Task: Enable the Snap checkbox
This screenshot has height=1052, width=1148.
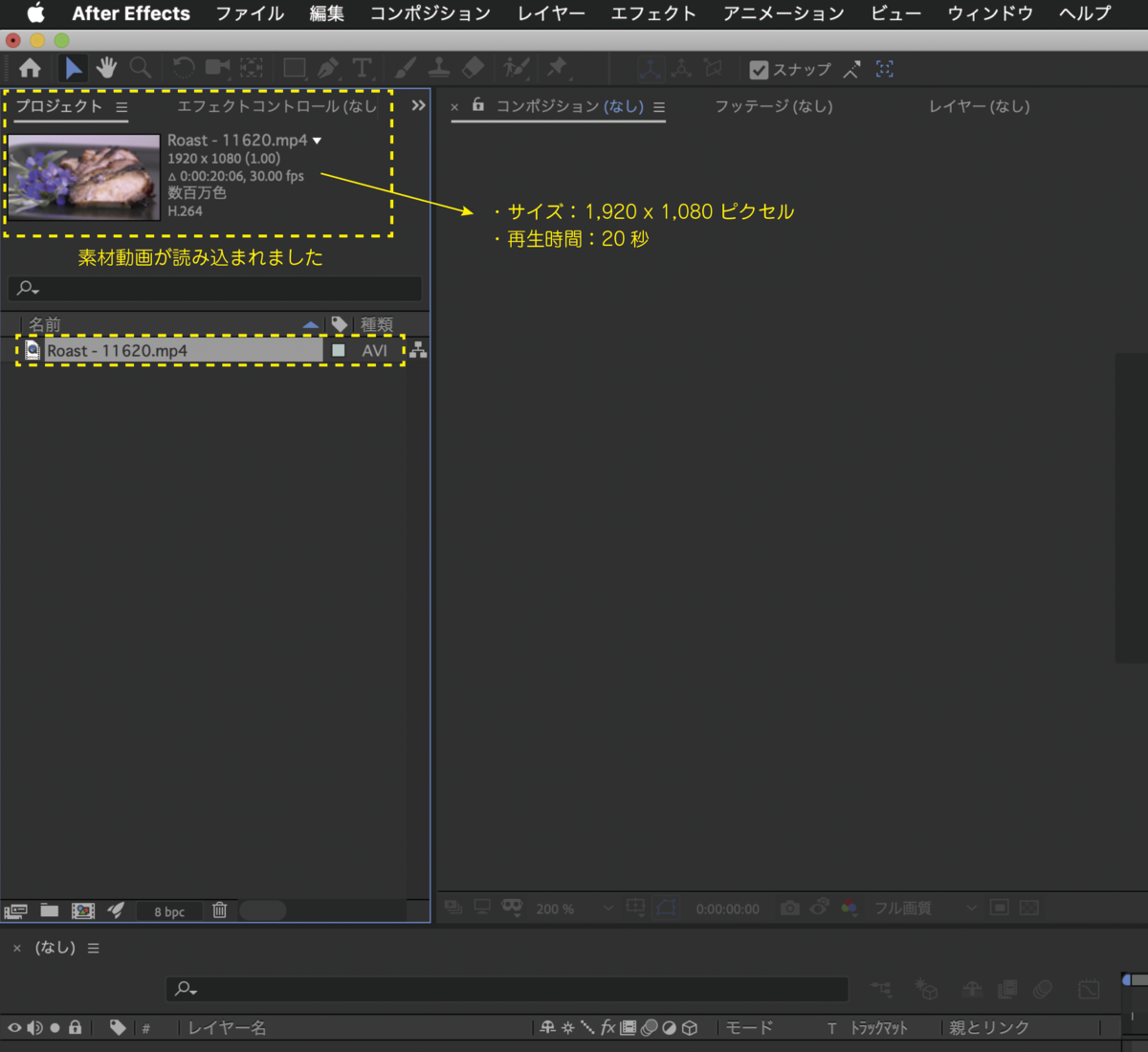Action: pos(759,70)
